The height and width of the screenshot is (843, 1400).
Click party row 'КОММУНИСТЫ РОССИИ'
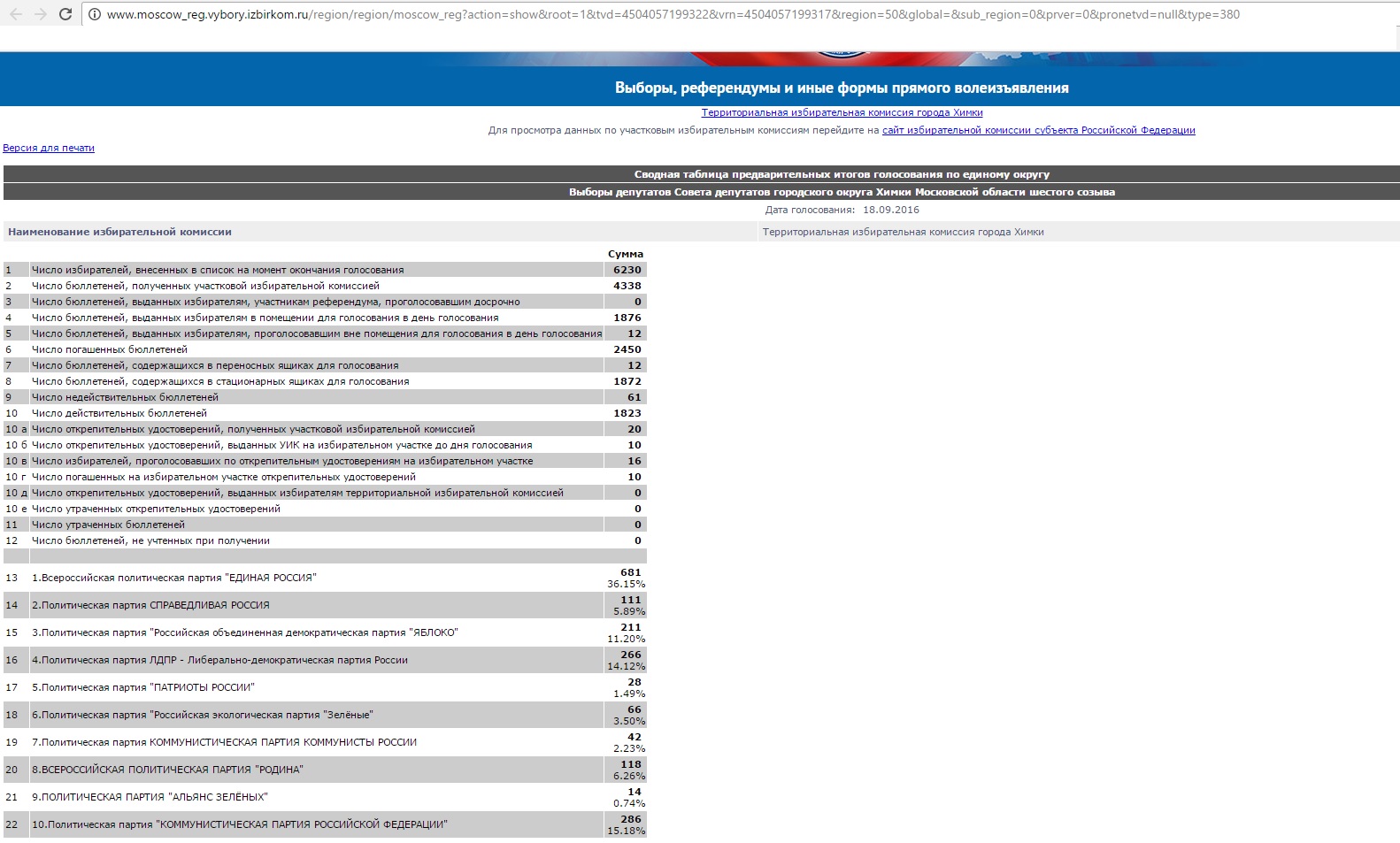point(224,742)
